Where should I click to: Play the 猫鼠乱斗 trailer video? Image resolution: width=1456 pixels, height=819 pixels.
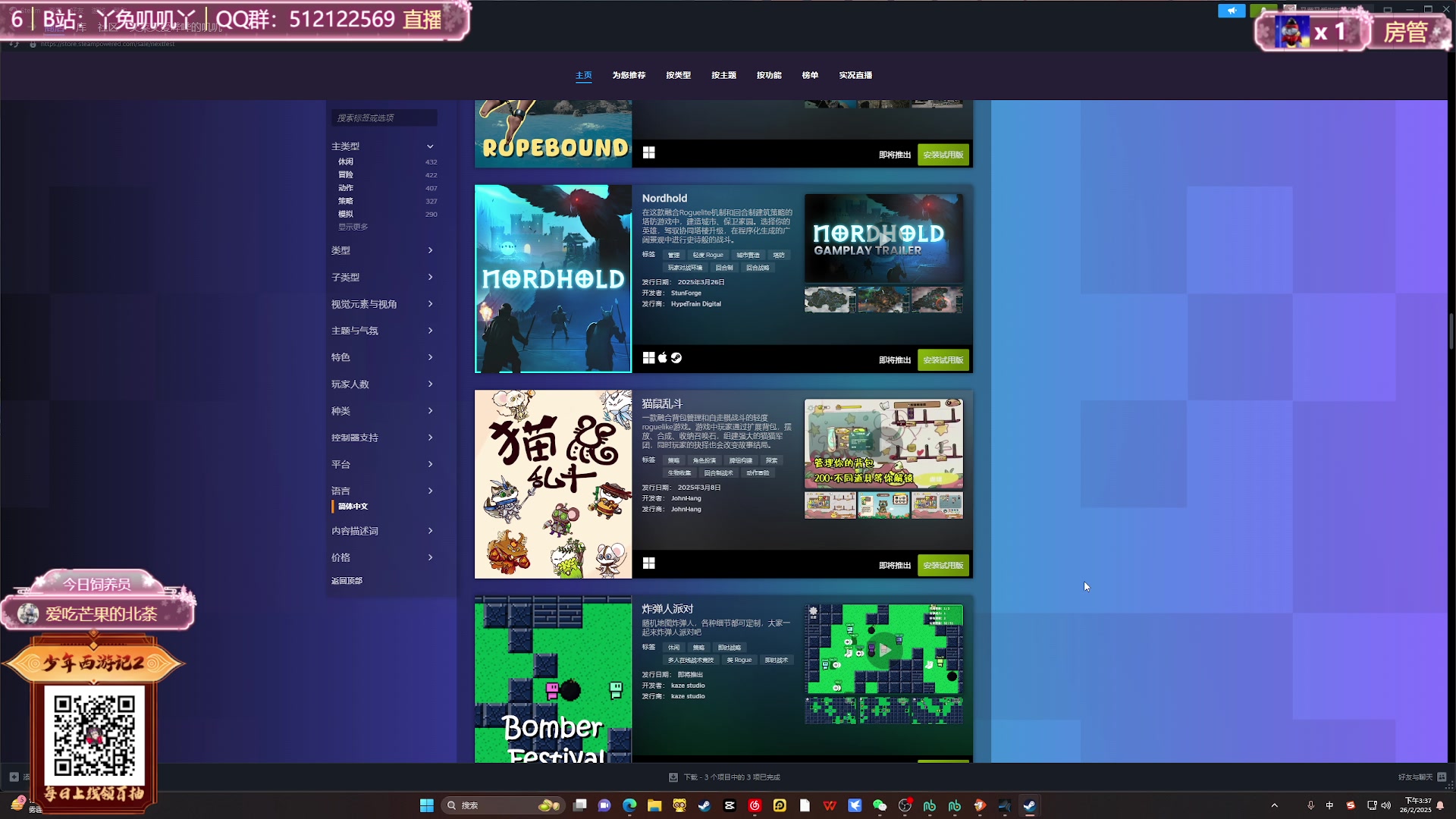coord(884,444)
